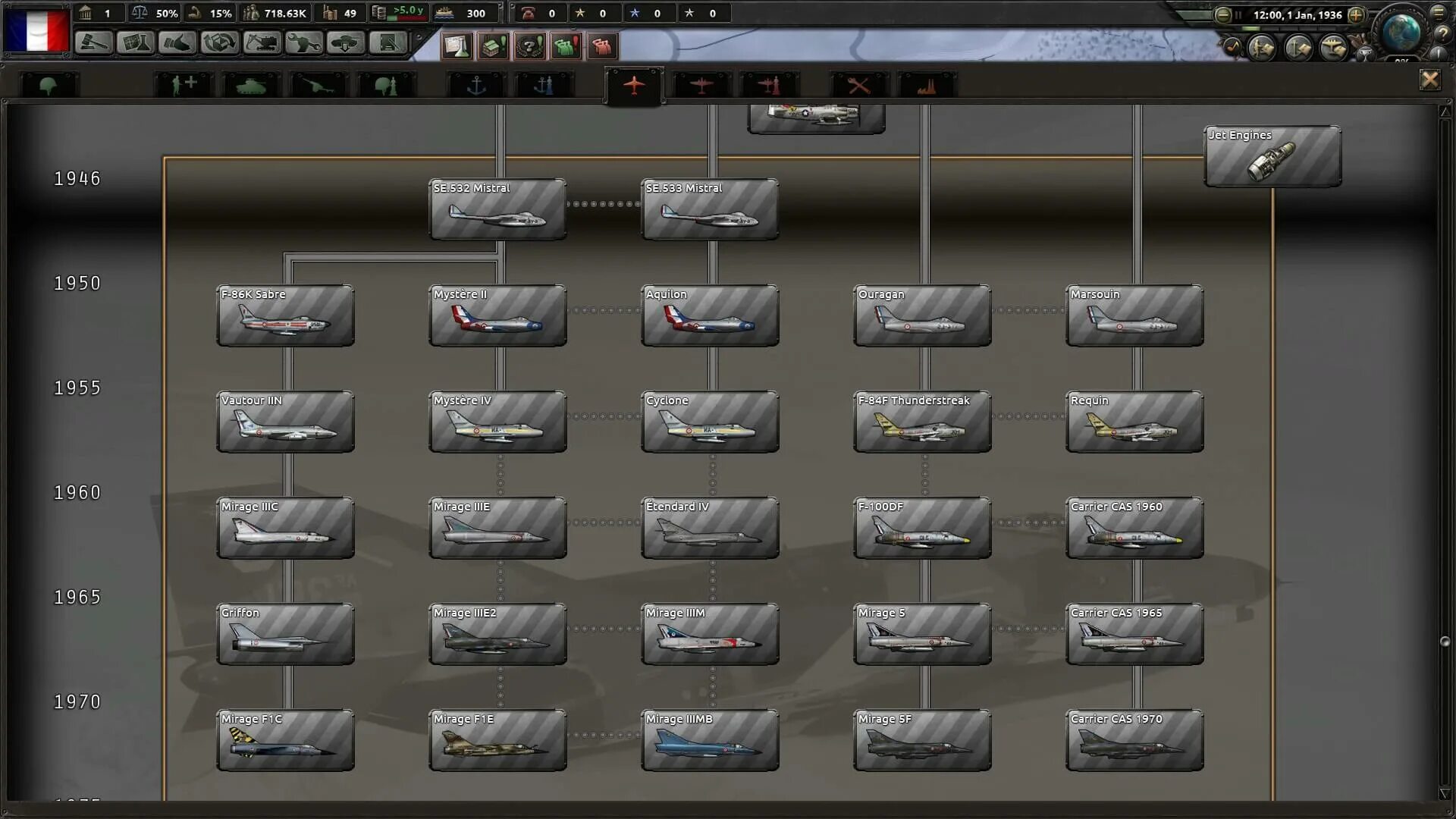Open the Trade handshake button
Image resolution: width=1456 pixels, height=819 pixels.
(x=177, y=43)
